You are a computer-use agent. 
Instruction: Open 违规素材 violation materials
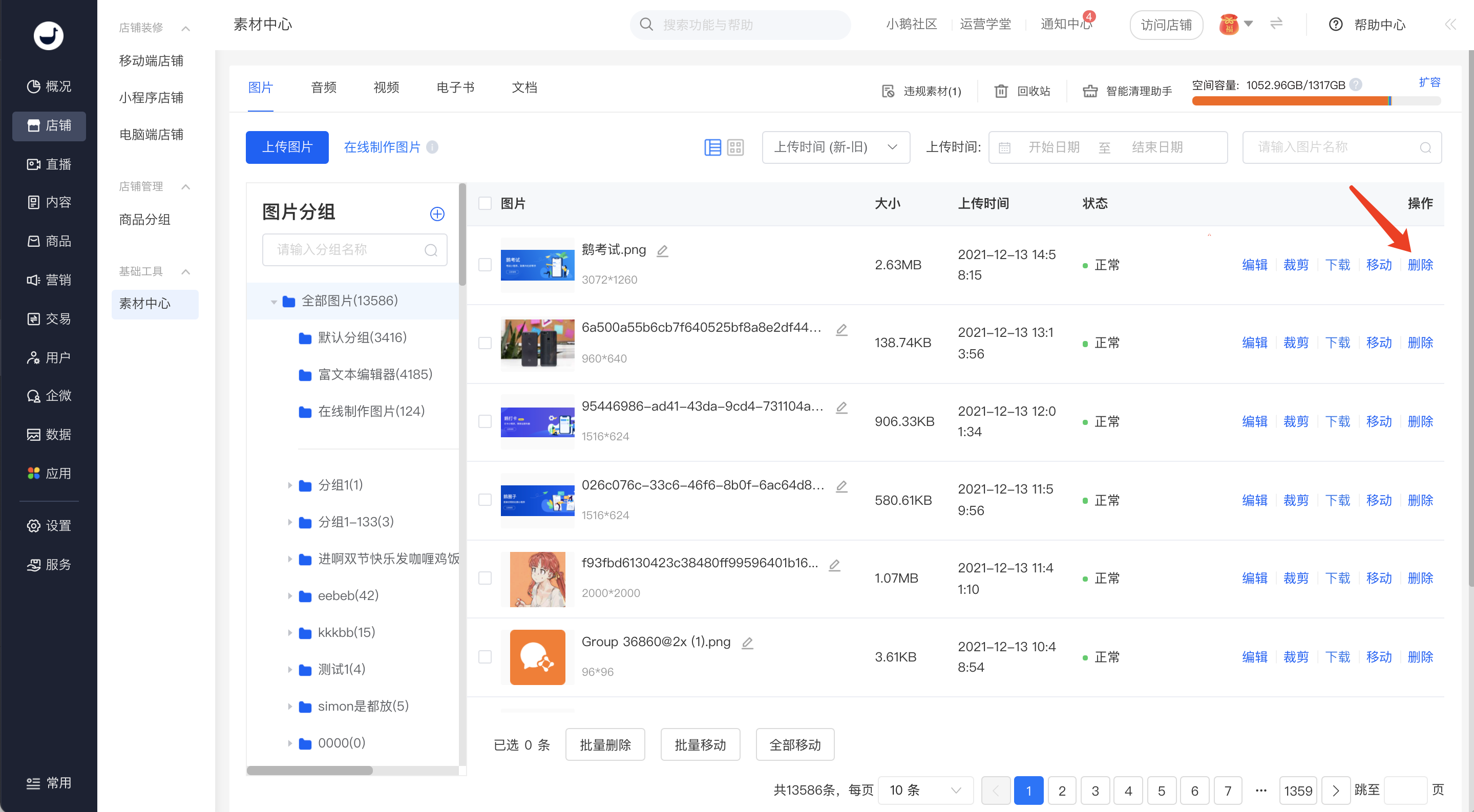pyautogui.click(x=921, y=91)
